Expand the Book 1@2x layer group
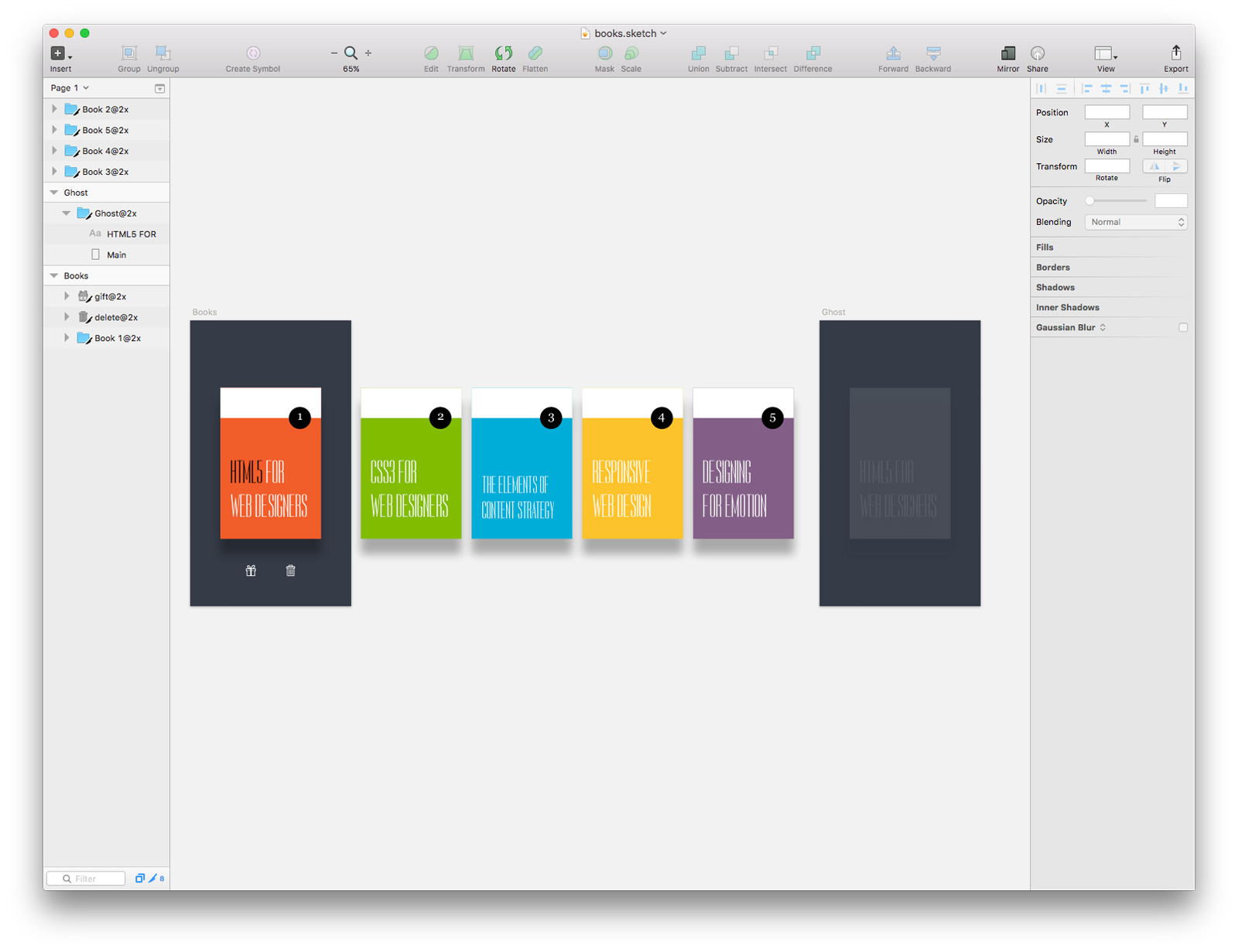Viewport: 1238px width, 952px height. point(66,338)
